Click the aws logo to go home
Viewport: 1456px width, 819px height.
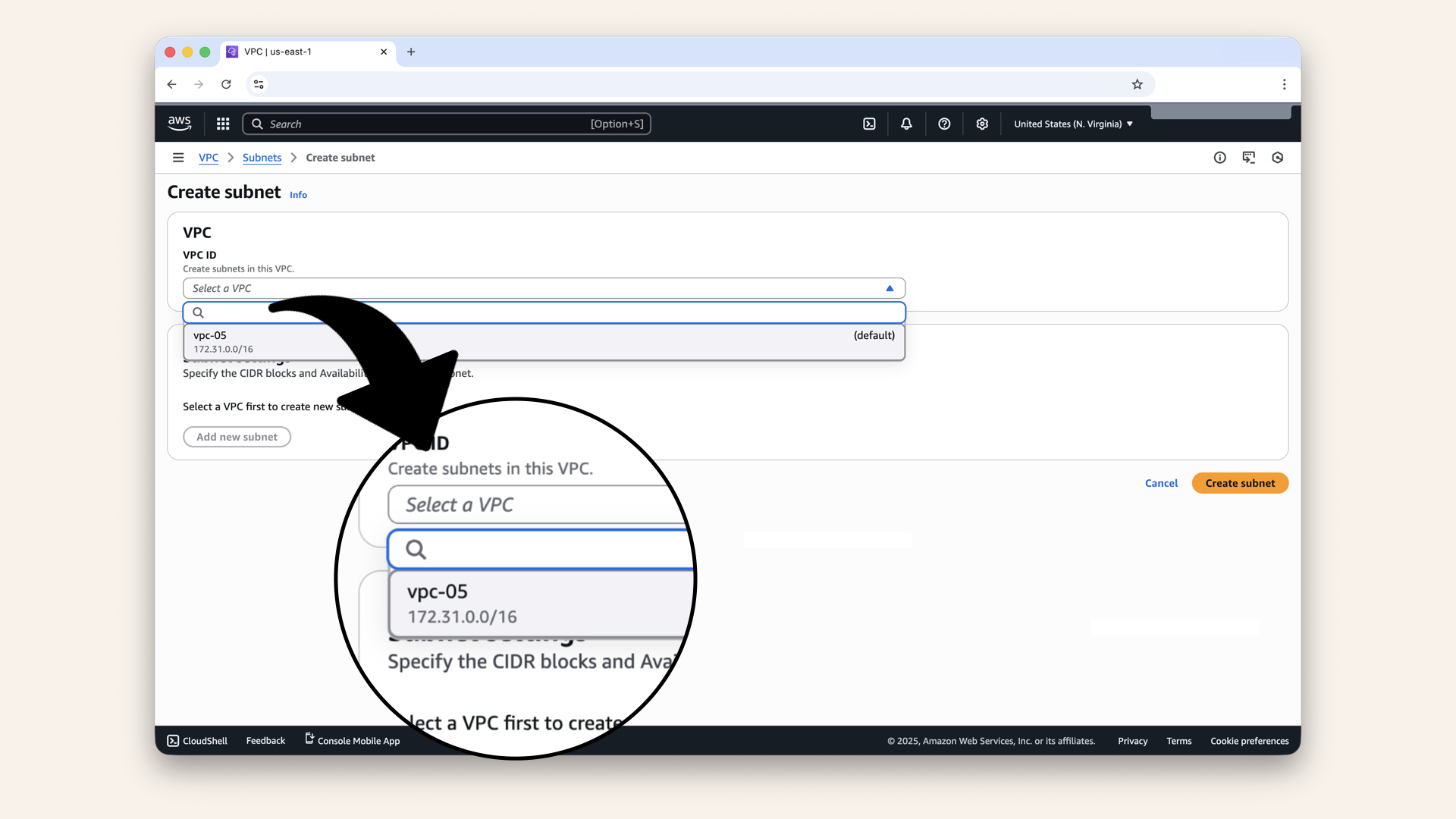coord(179,123)
